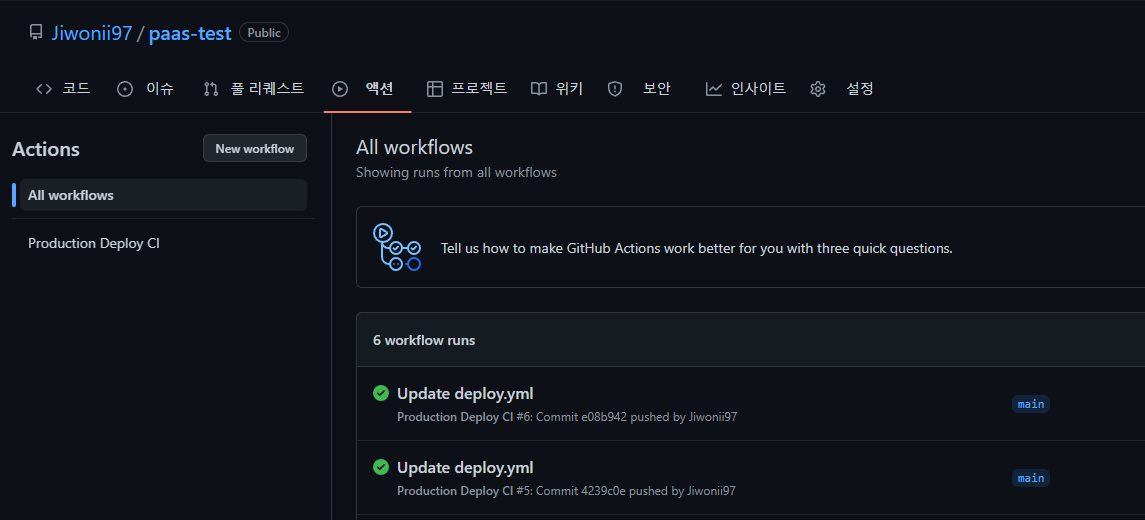Image resolution: width=1145 pixels, height=520 pixels.
Task: Click the issue circle icon
Action: tap(126, 89)
